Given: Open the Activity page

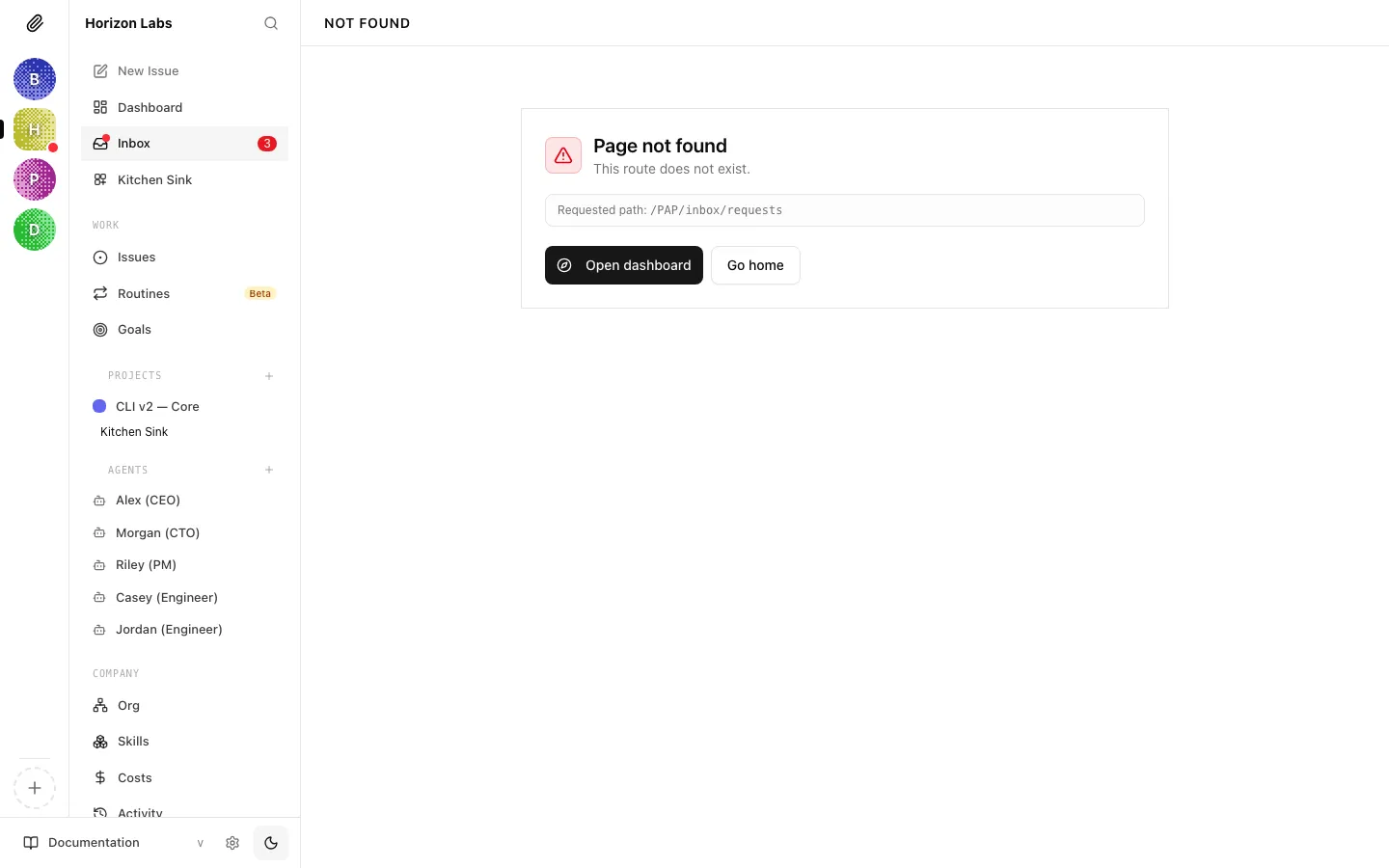Looking at the screenshot, I should [184, 812].
